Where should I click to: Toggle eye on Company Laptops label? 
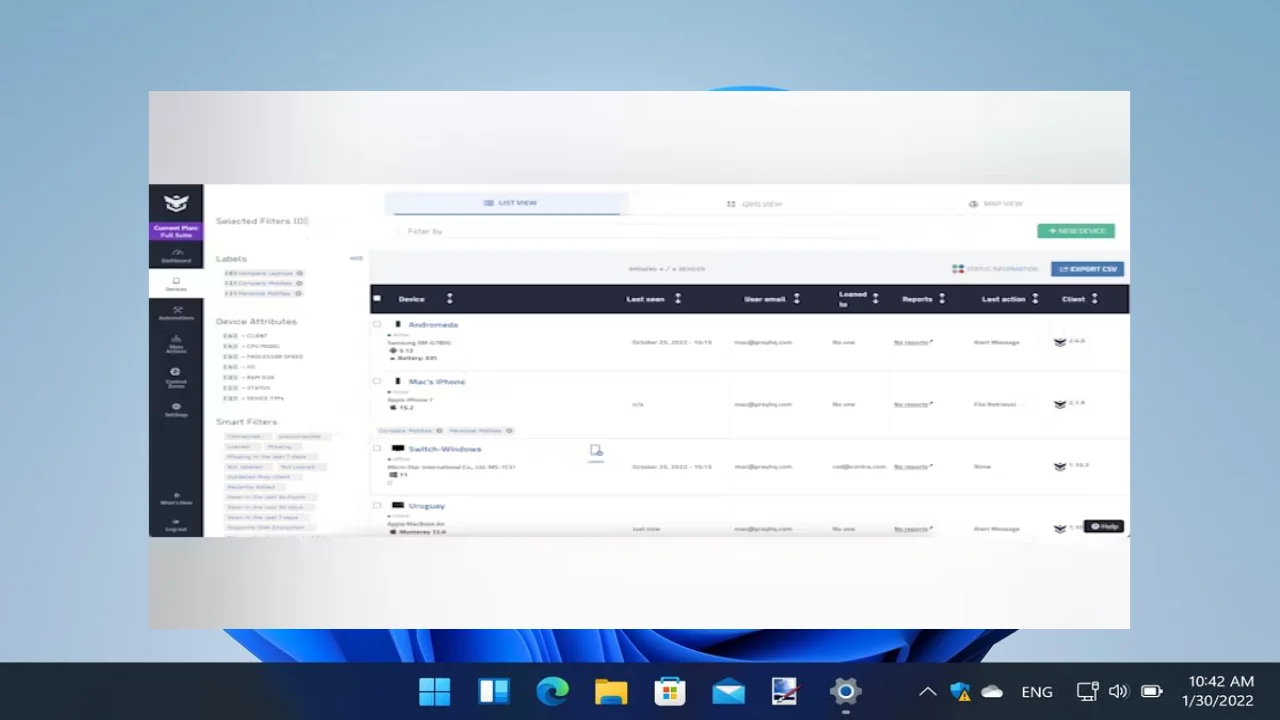click(x=300, y=273)
